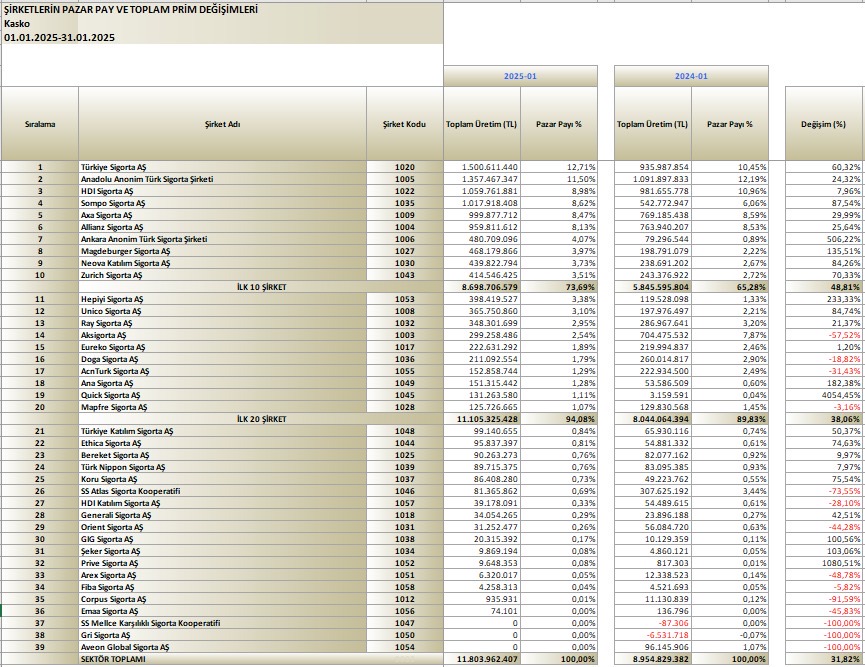Select the 'Axa Sigorta AŞ' cell
Screen dimensions: 865x667
click(x=222, y=215)
